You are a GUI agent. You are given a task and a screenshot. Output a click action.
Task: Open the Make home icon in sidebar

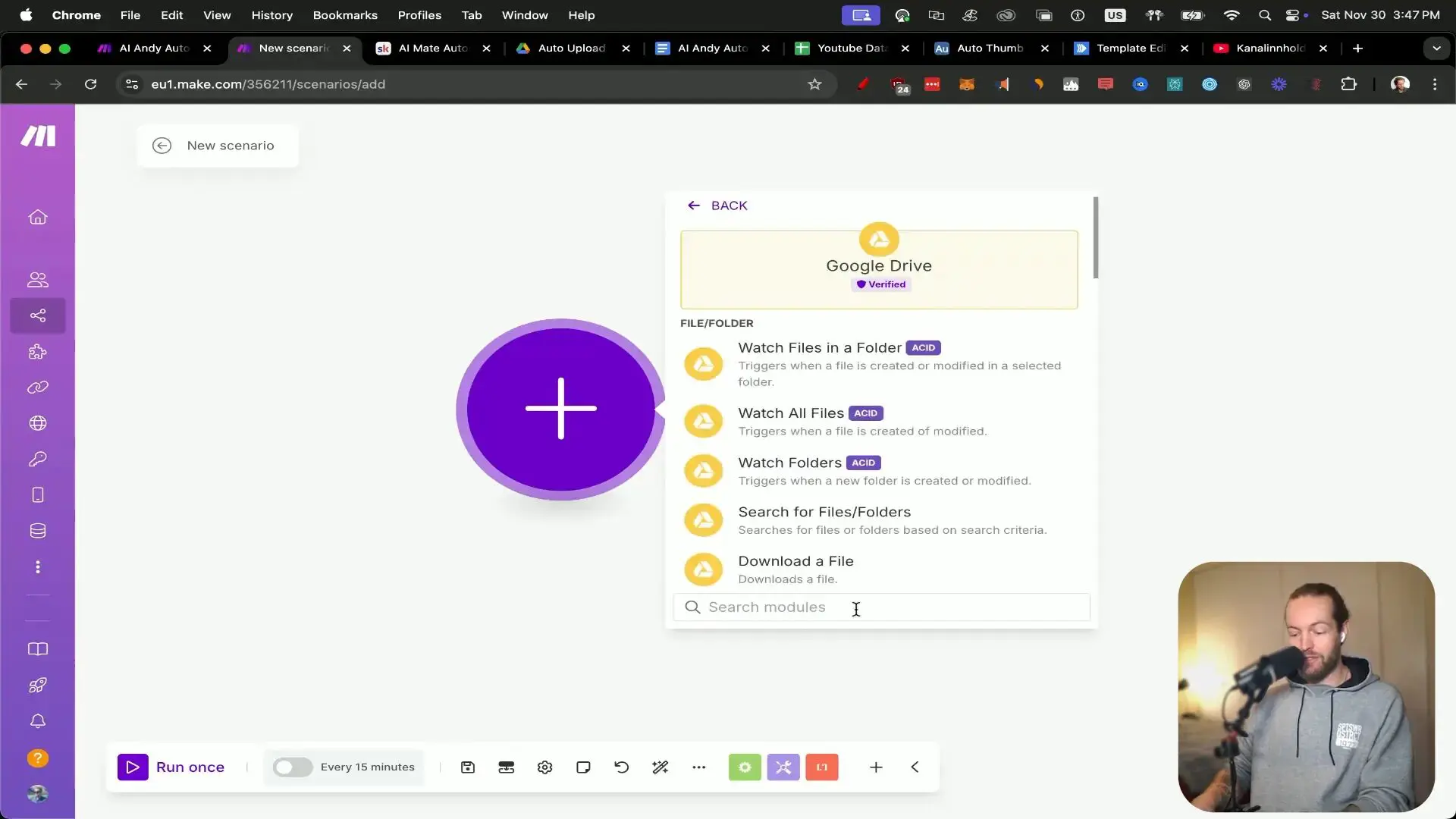[38, 218]
